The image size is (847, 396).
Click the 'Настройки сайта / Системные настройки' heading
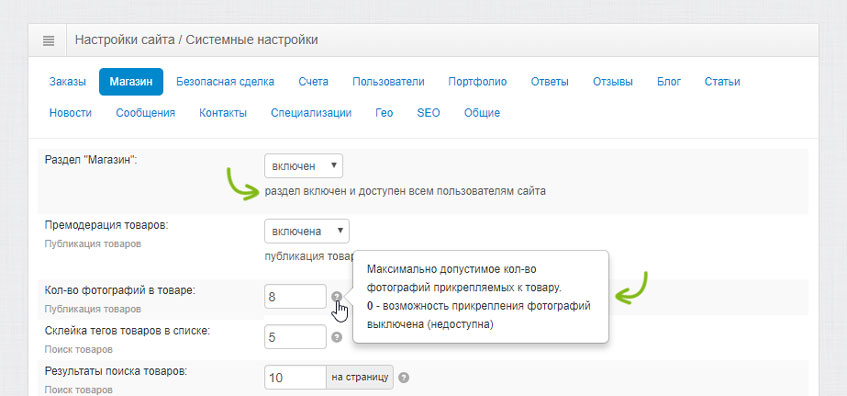click(x=196, y=39)
